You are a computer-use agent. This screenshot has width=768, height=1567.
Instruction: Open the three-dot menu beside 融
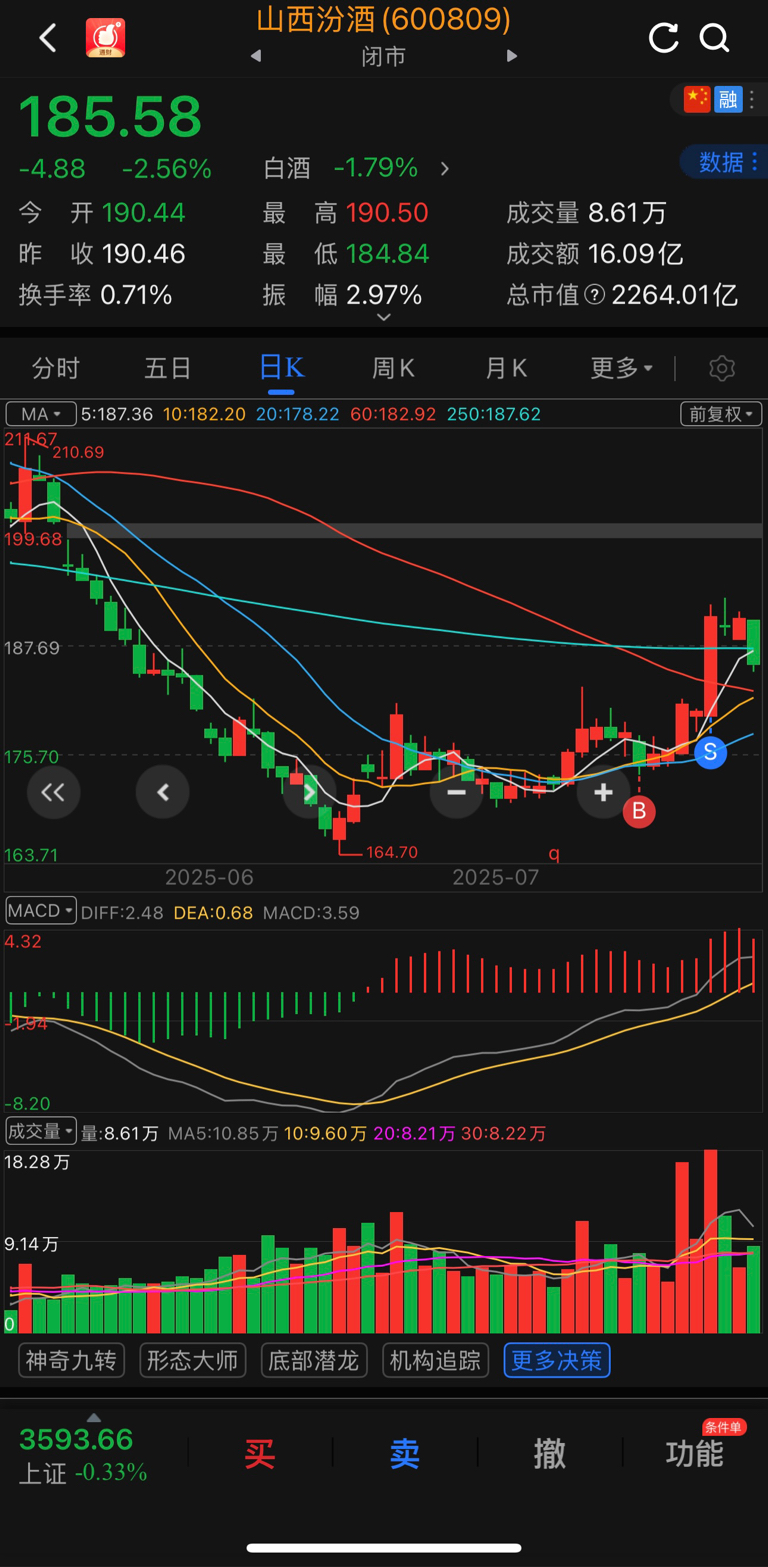(753, 98)
